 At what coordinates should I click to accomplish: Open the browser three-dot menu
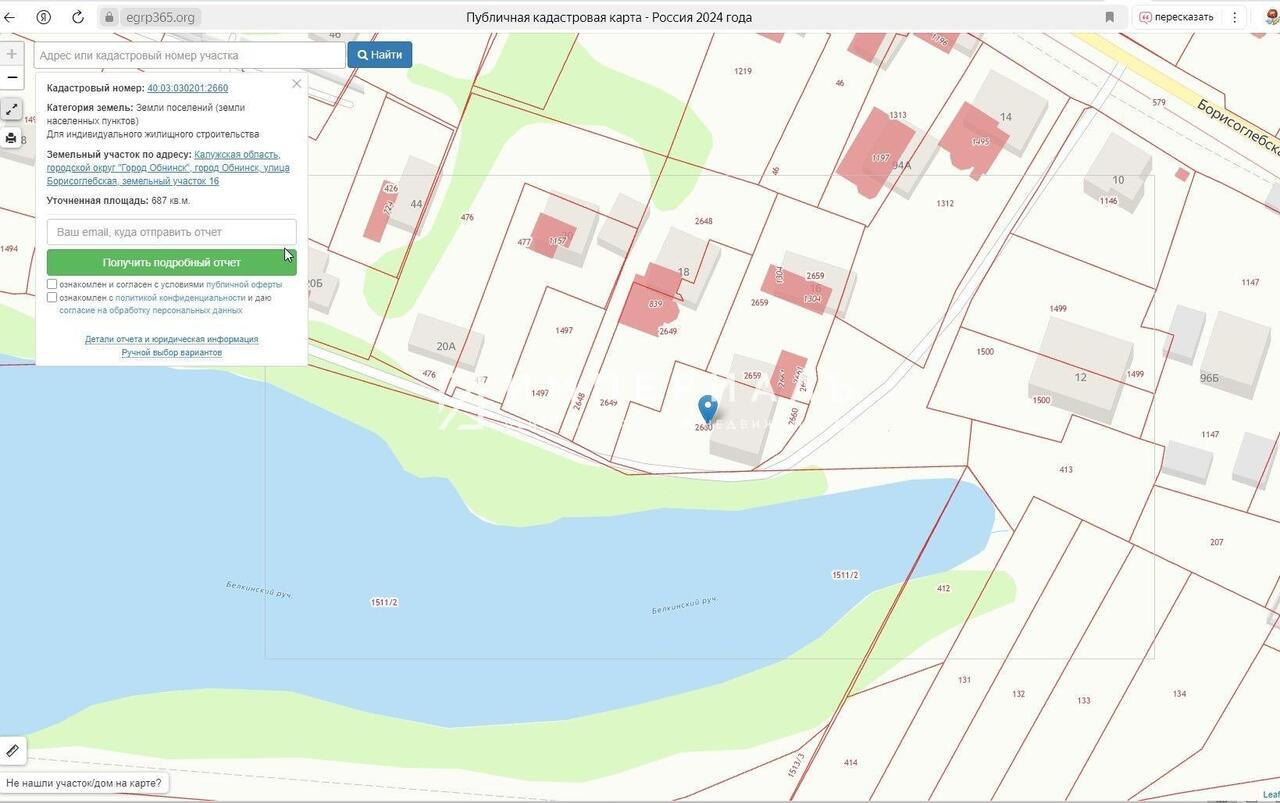coord(1235,17)
